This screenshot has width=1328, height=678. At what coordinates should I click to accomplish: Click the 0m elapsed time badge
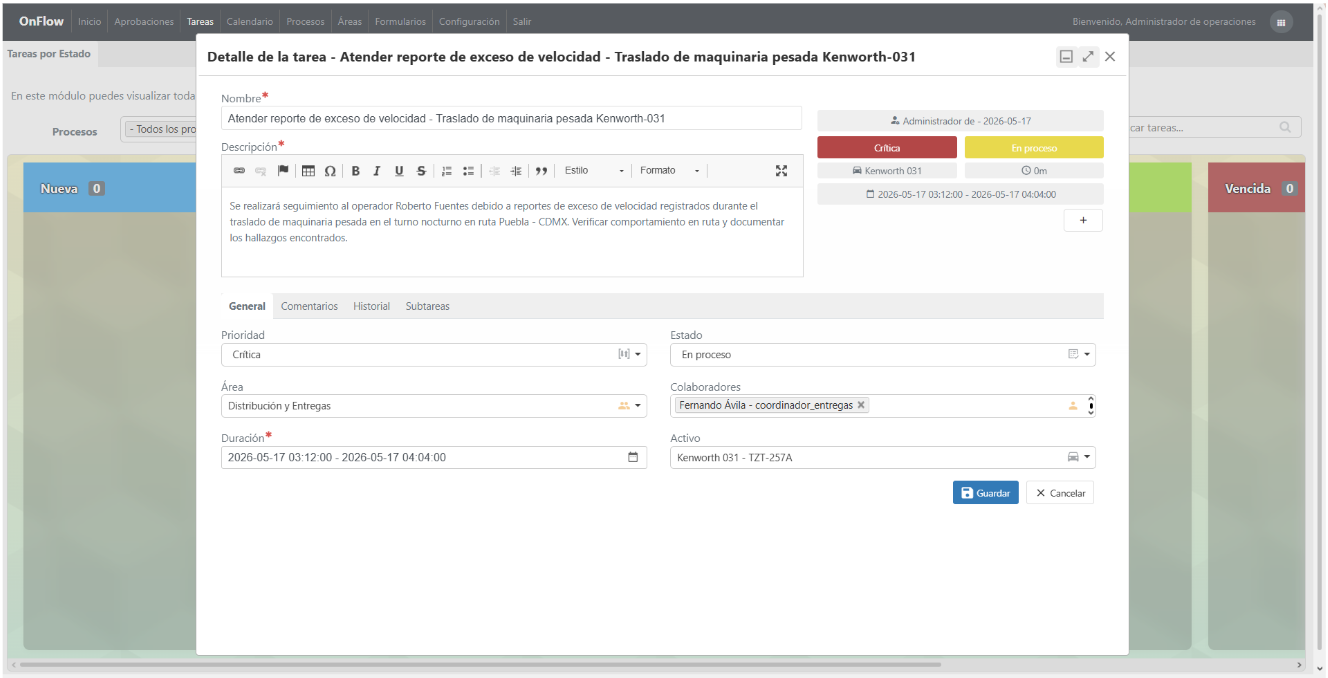(1034, 171)
